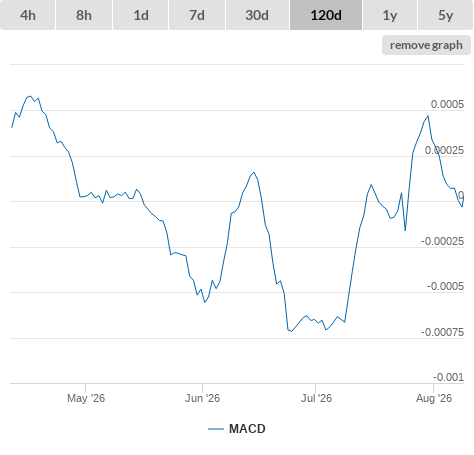Click the -0.001 y-axis label
This screenshot has width=474, height=455.
[x=448, y=377]
